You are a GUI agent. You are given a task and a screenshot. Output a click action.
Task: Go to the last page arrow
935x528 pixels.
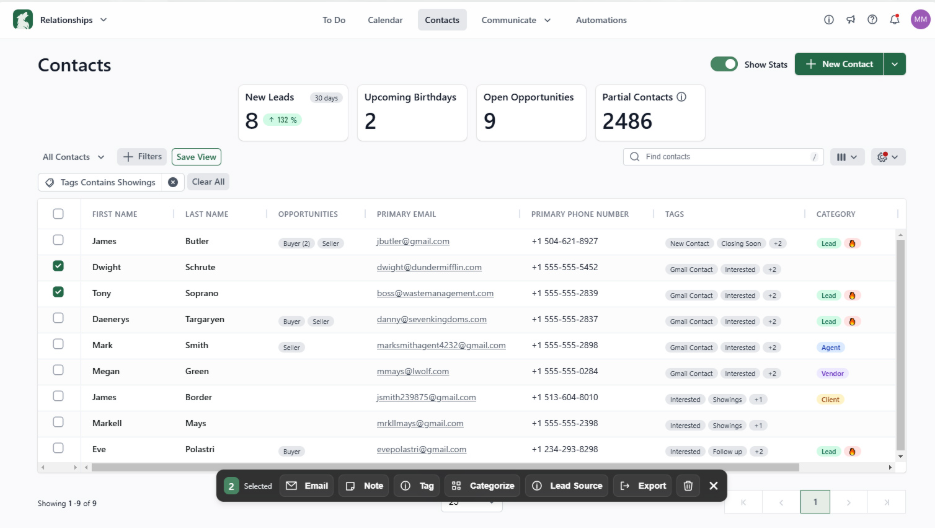coord(887,502)
